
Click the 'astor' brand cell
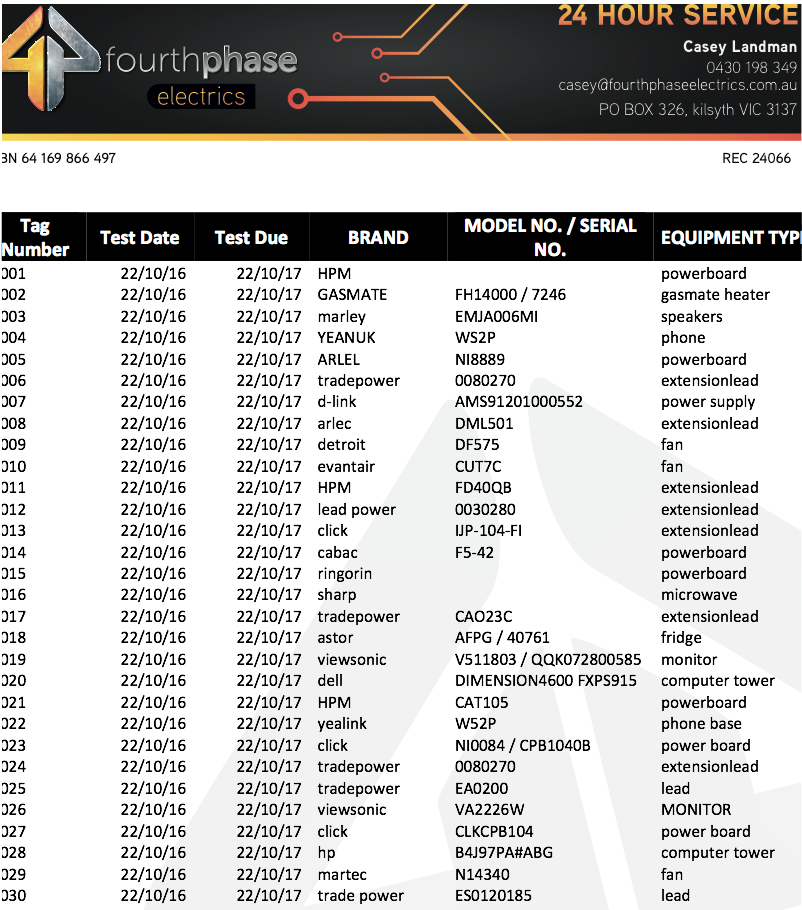335,637
